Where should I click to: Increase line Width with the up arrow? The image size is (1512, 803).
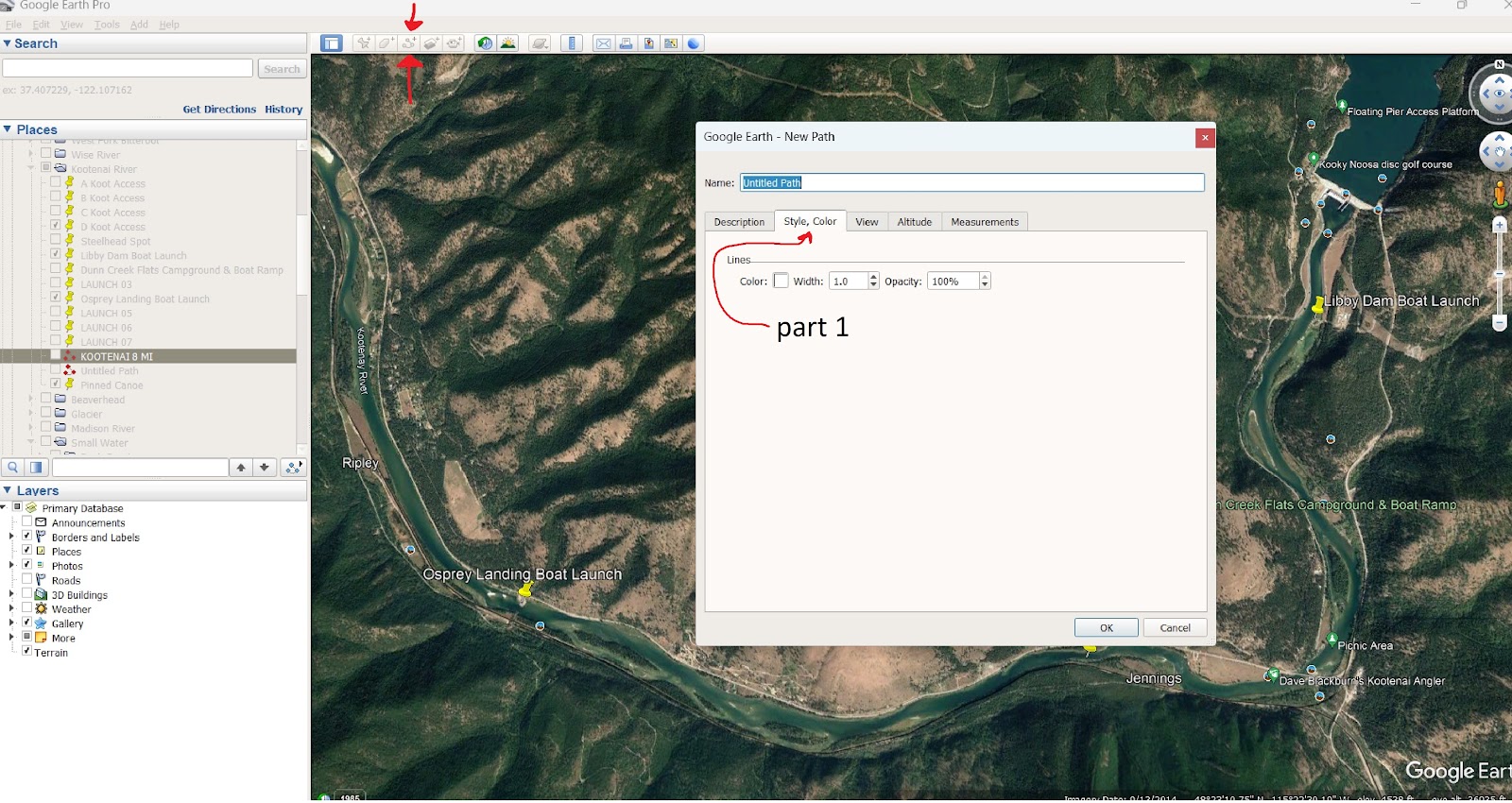pyautogui.click(x=873, y=277)
